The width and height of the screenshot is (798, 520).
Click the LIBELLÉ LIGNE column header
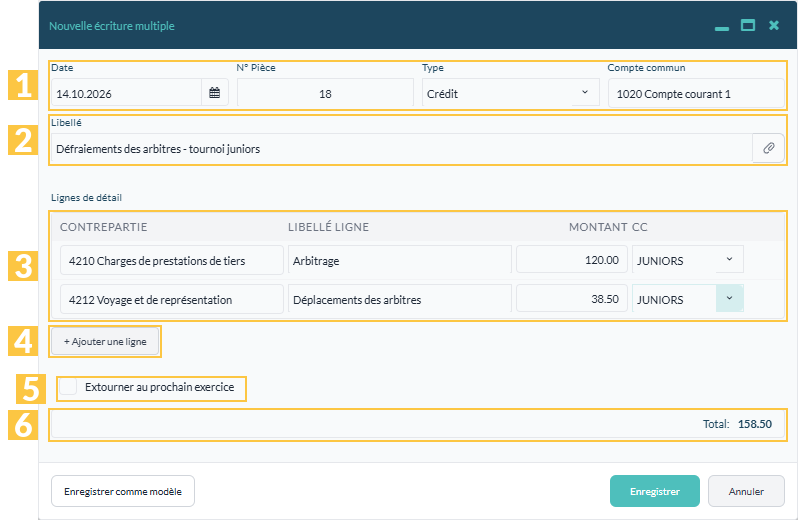point(328,227)
